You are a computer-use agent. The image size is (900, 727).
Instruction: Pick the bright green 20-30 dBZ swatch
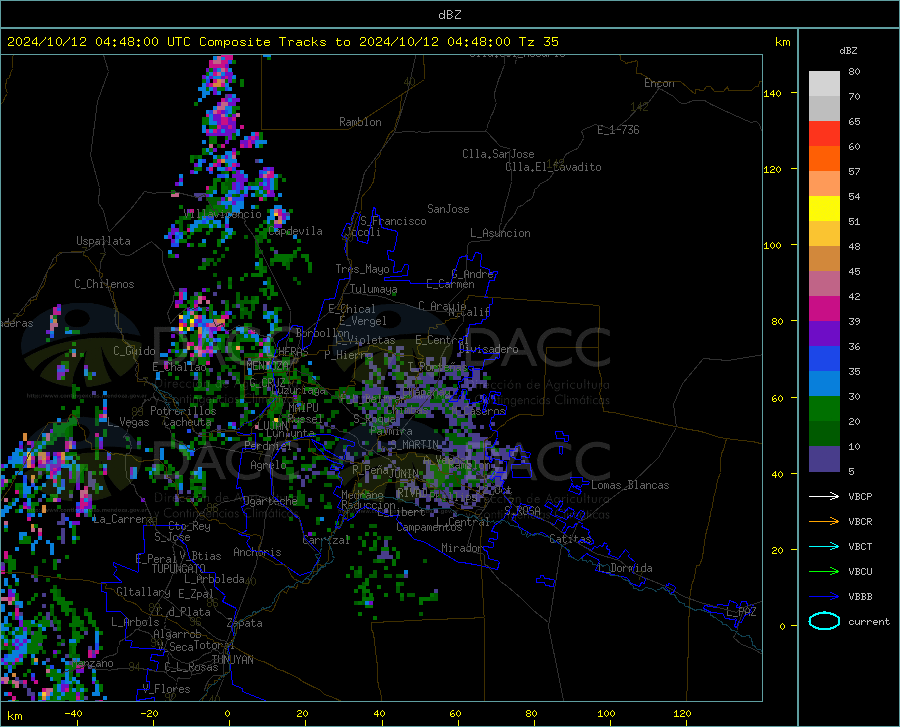[824, 409]
